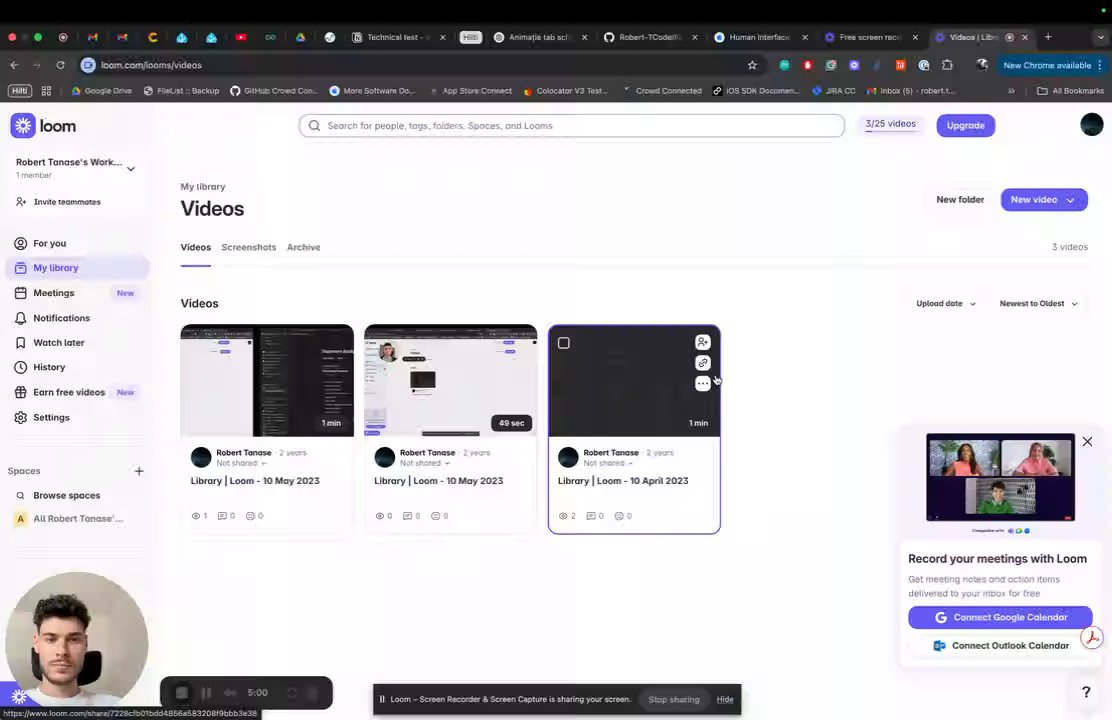Open the New video dropdown
1112x720 pixels.
point(1043,200)
